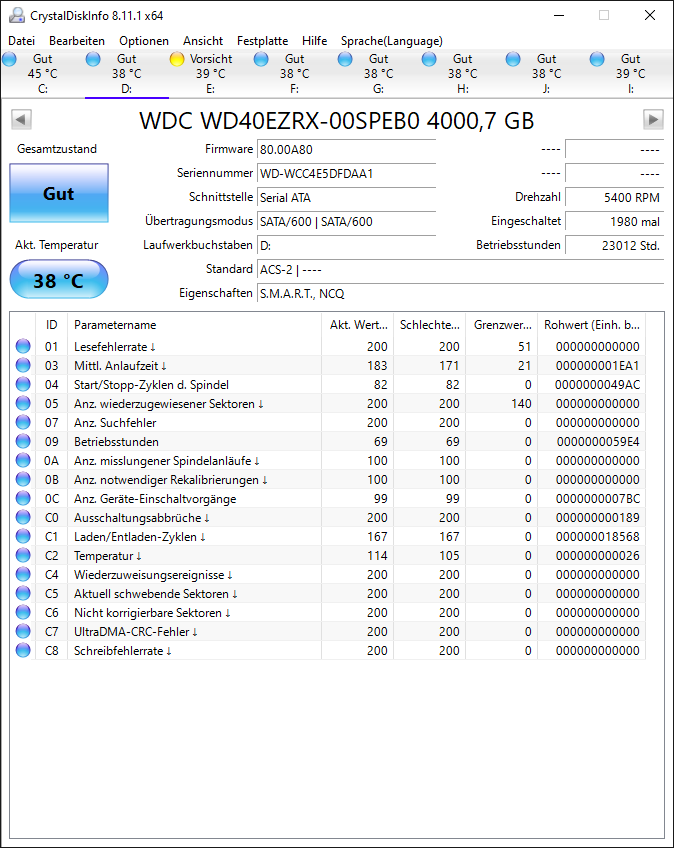Open the Bearbeiten menu

(77, 41)
